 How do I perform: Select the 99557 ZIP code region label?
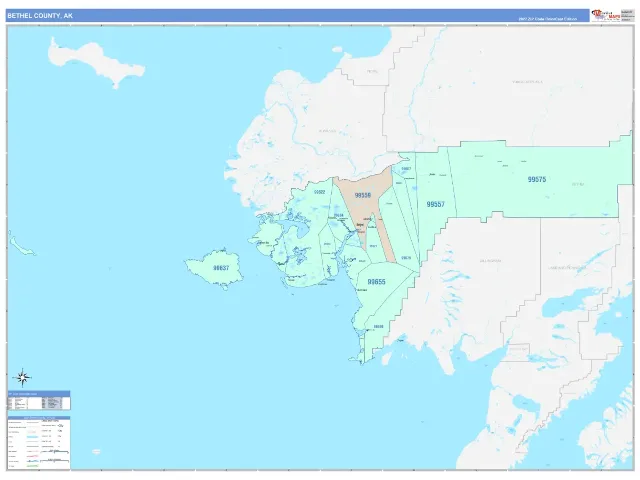point(435,204)
